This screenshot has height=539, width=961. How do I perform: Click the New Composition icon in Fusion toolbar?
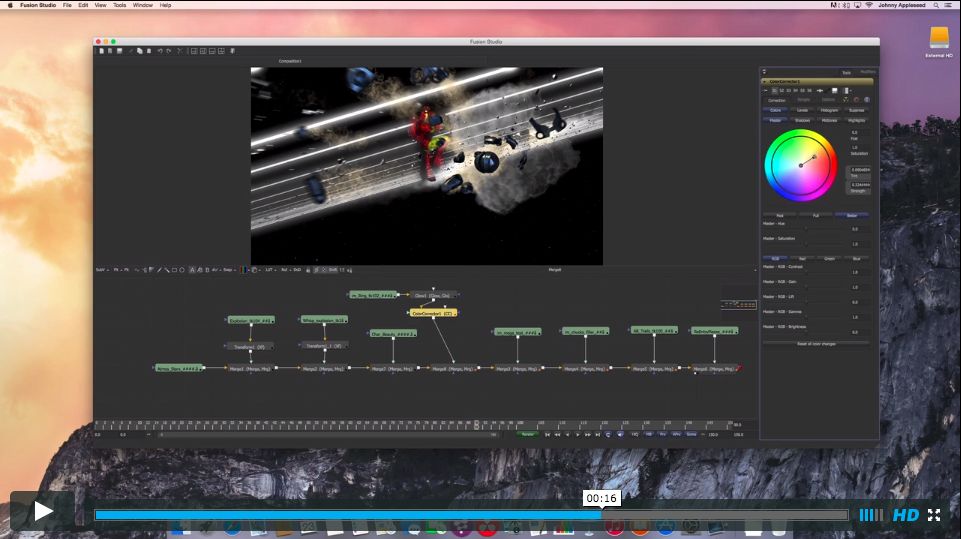pos(101,51)
